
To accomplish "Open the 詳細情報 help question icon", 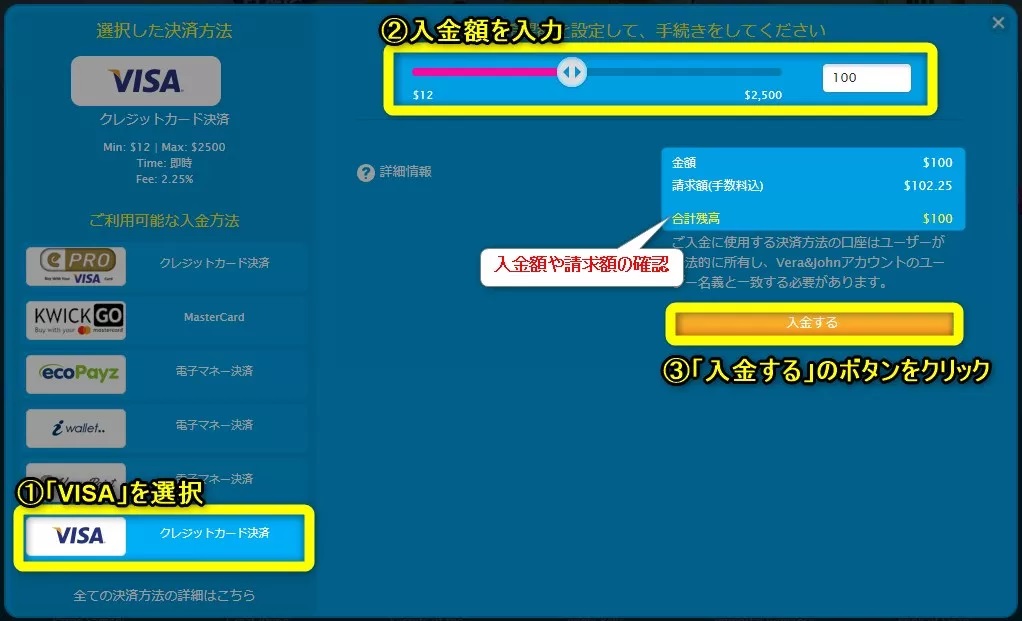I will [x=366, y=173].
